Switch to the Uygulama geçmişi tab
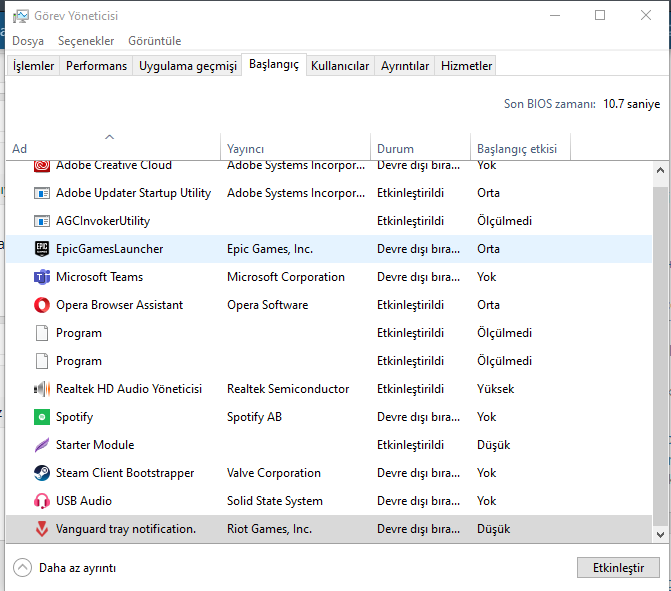Image resolution: width=671 pixels, height=591 pixels. 187,66
